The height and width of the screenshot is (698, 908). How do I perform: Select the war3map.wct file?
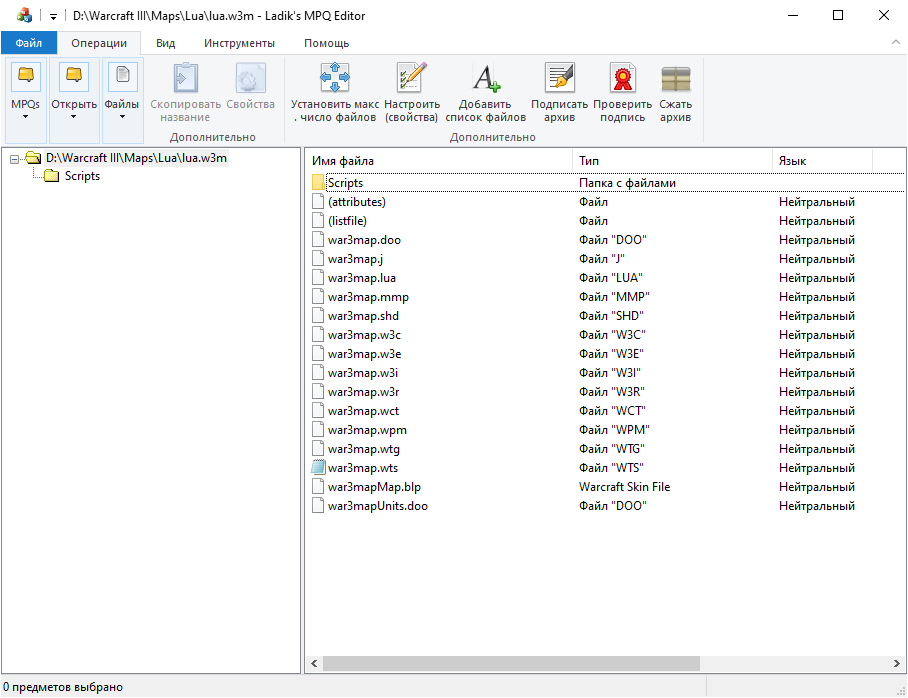coord(363,411)
